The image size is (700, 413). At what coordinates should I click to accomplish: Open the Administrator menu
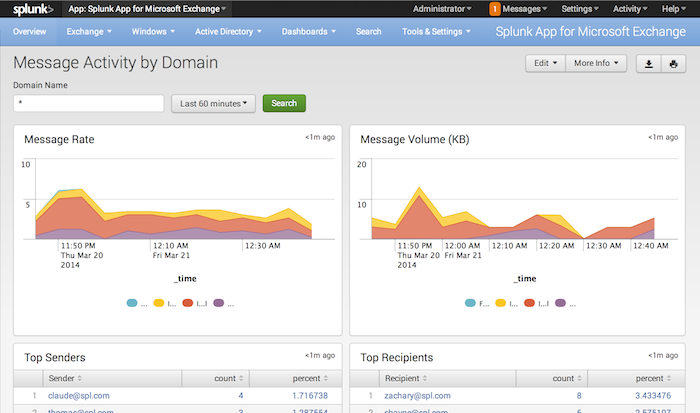click(x=442, y=9)
